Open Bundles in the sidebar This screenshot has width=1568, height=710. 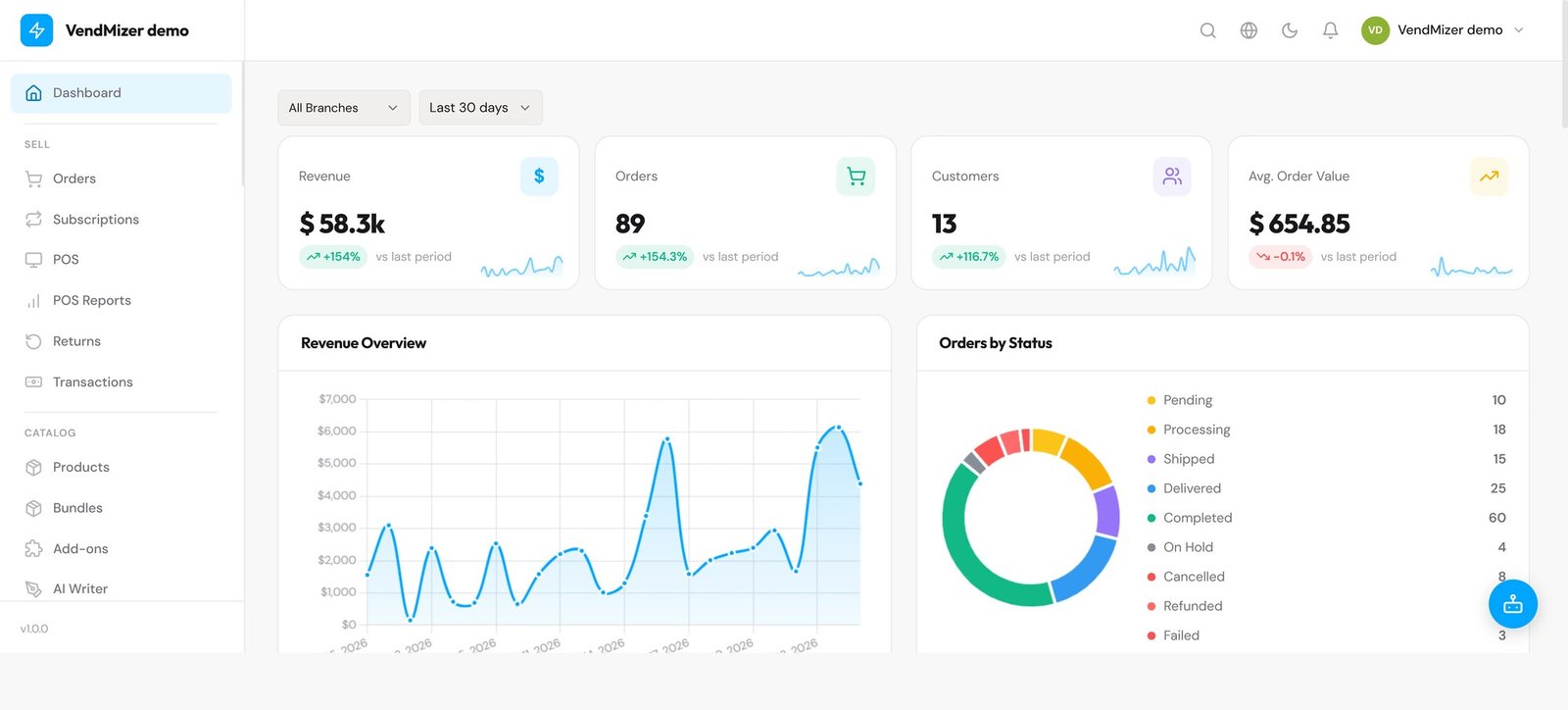[x=122, y=508]
